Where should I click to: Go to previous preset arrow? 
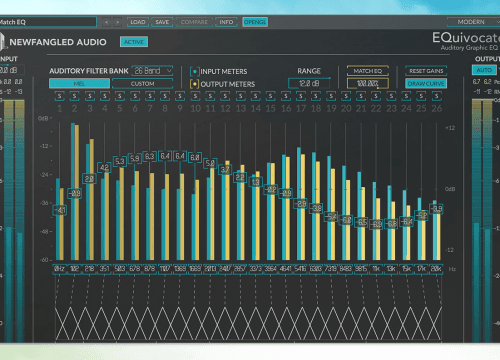point(106,22)
